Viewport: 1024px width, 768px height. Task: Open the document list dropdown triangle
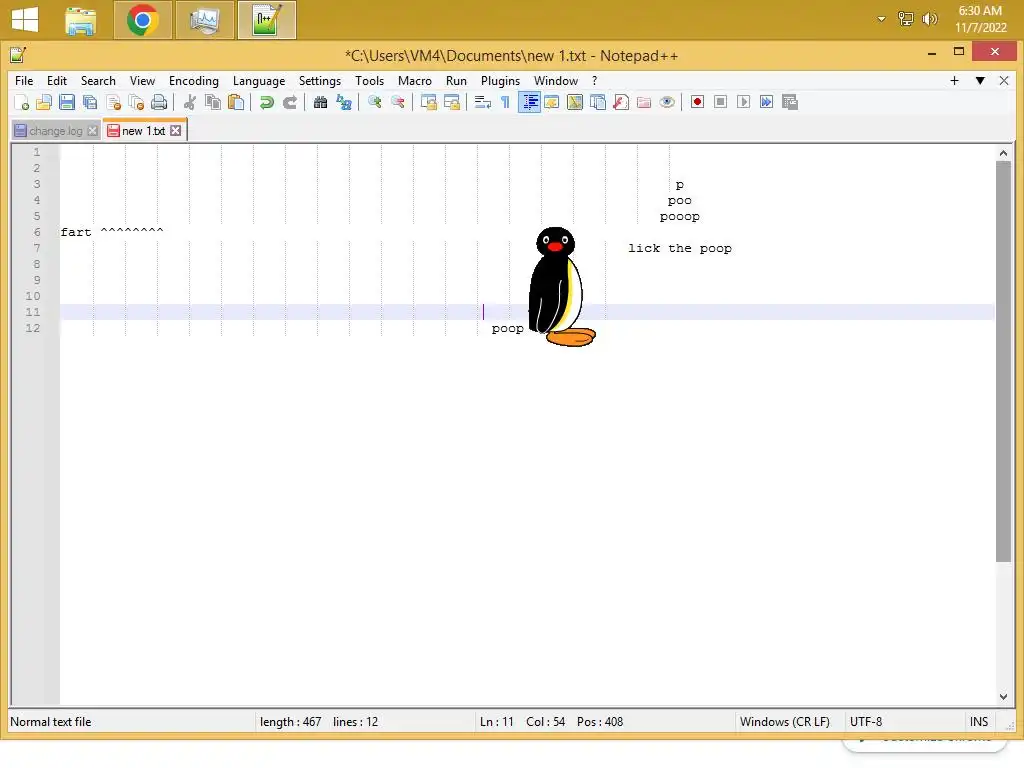tap(980, 80)
